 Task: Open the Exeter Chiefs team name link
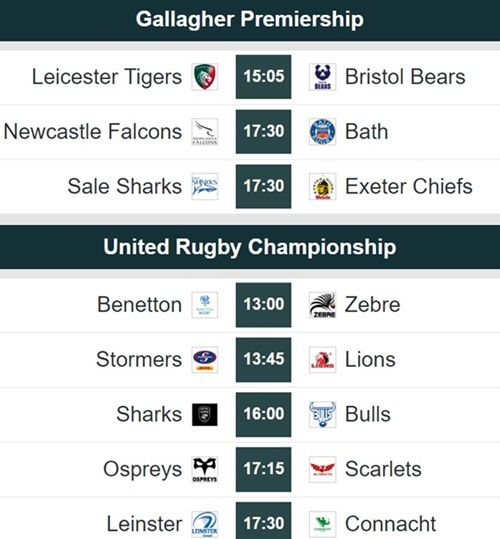tap(409, 187)
